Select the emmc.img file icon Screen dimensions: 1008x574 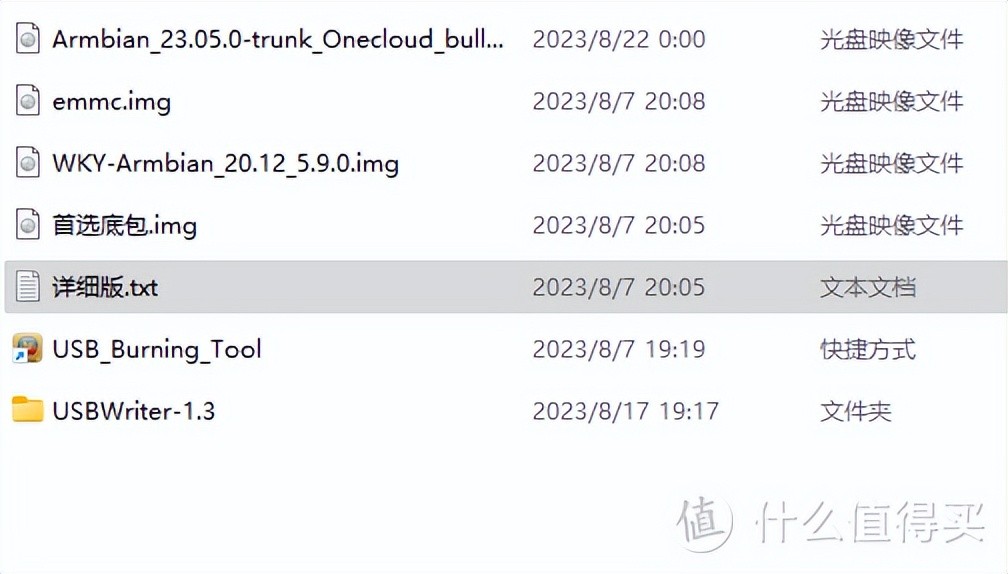(28, 101)
